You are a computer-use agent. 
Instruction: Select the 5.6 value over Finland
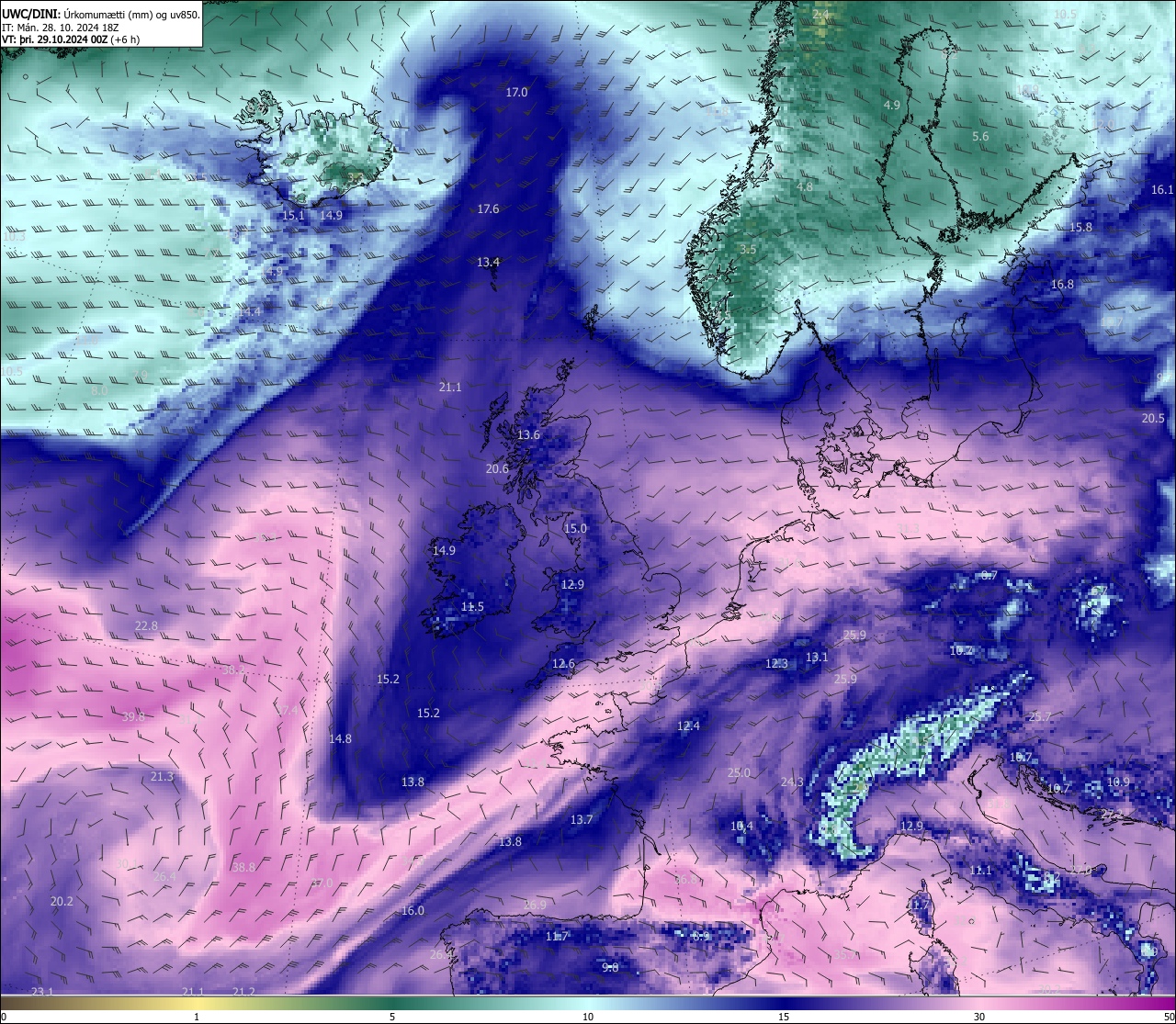tap(980, 136)
